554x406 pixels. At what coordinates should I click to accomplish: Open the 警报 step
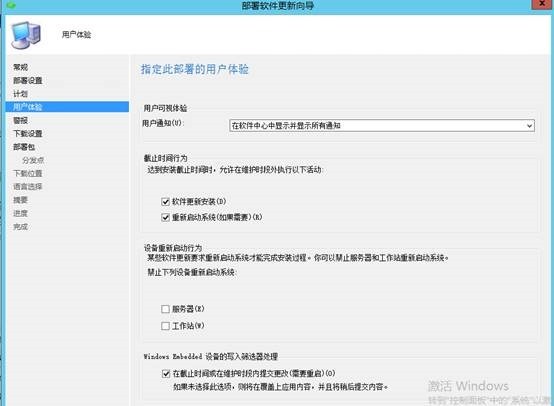20,120
